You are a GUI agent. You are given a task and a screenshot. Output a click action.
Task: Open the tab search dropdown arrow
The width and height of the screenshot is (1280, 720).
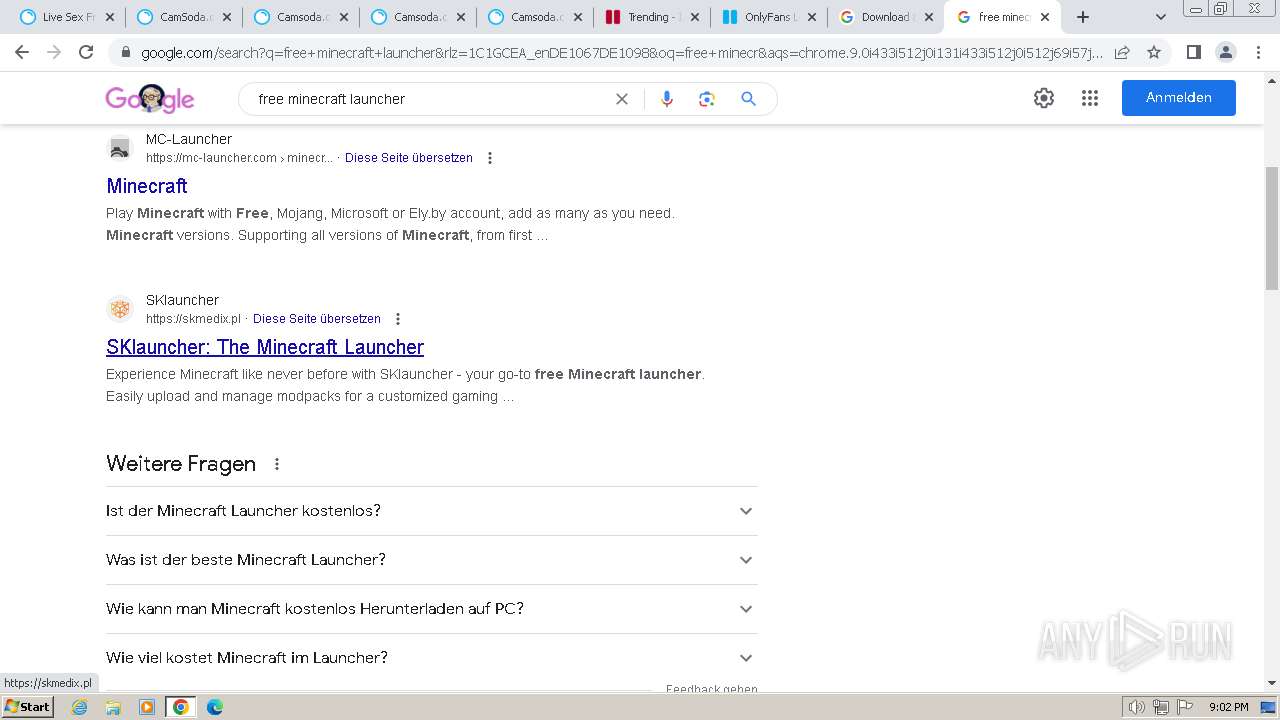(1160, 17)
